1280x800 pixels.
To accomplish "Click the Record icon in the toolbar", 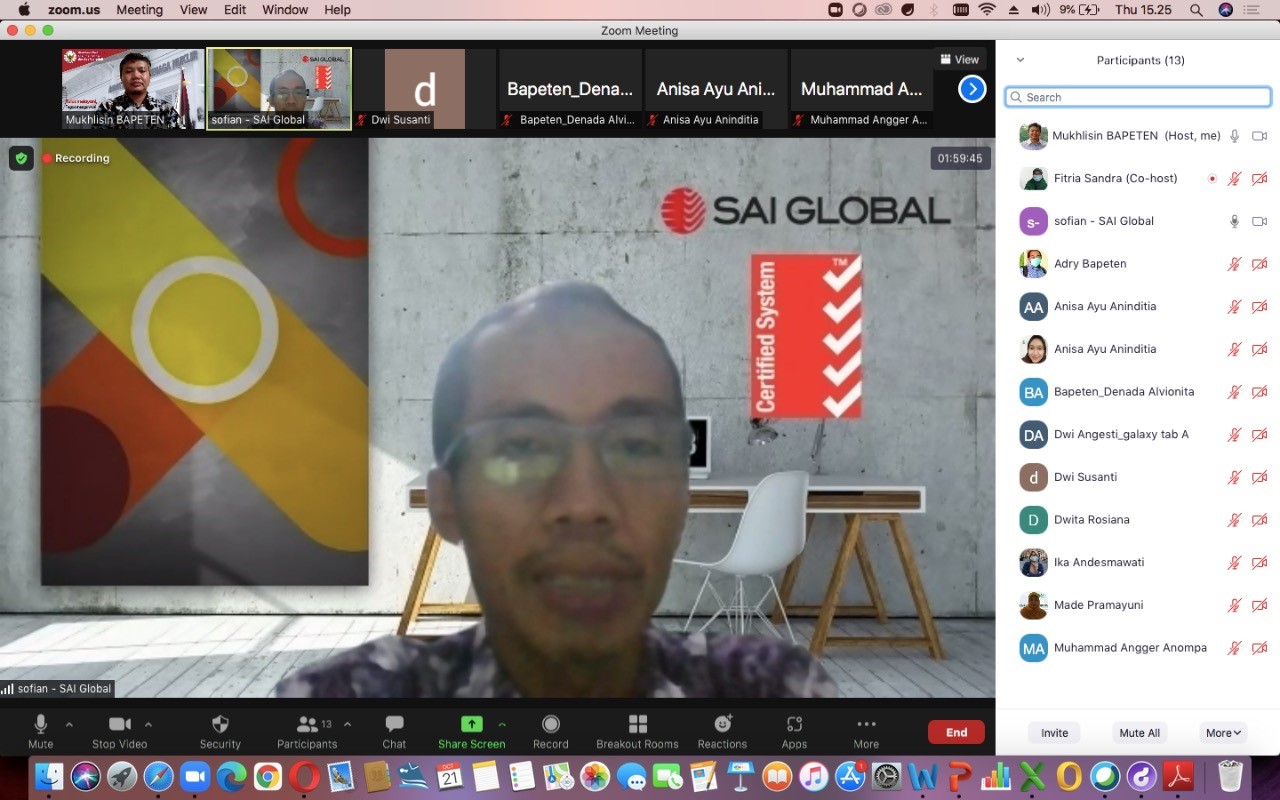I will [550, 724].
